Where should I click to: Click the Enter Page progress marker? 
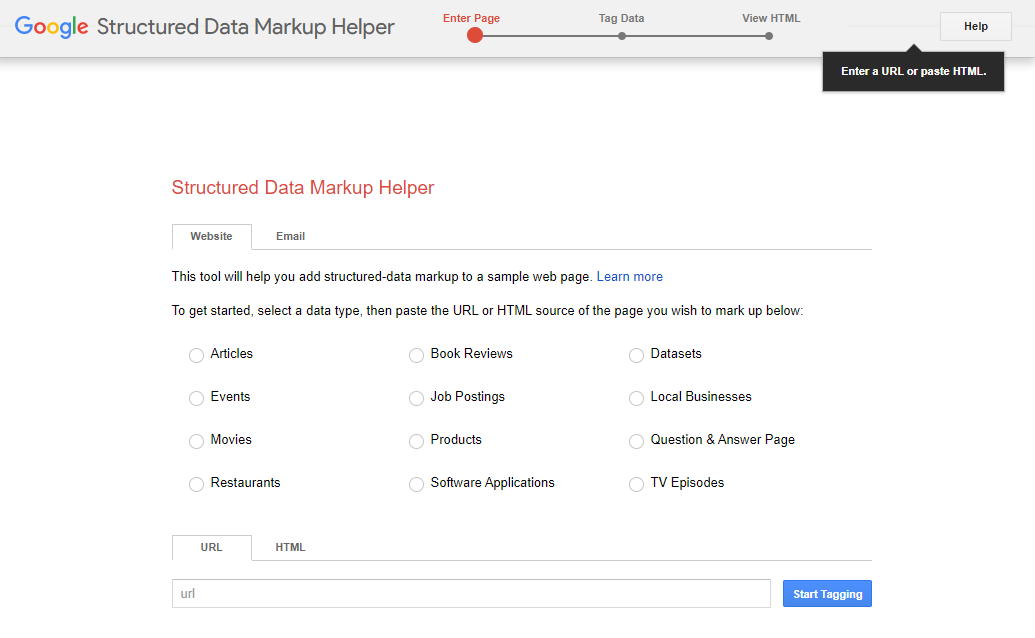point(474,35)
